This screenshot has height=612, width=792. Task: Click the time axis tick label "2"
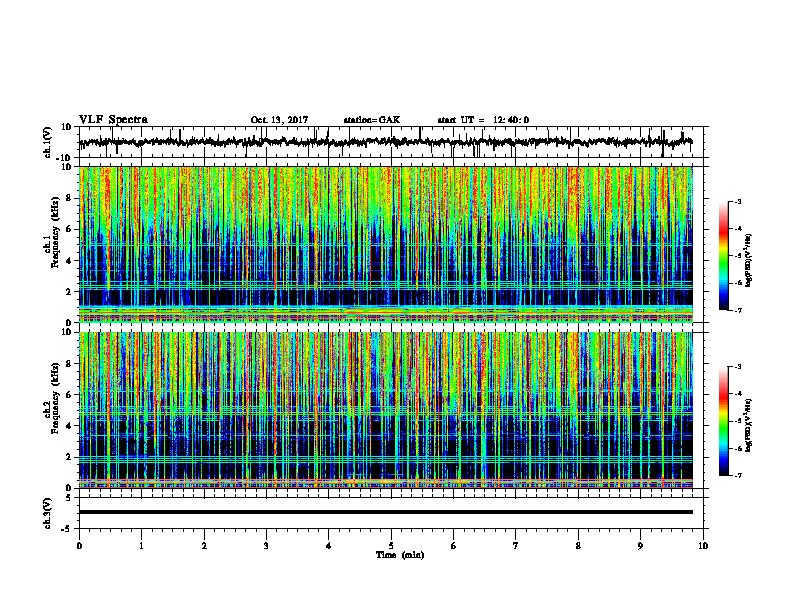204,546
